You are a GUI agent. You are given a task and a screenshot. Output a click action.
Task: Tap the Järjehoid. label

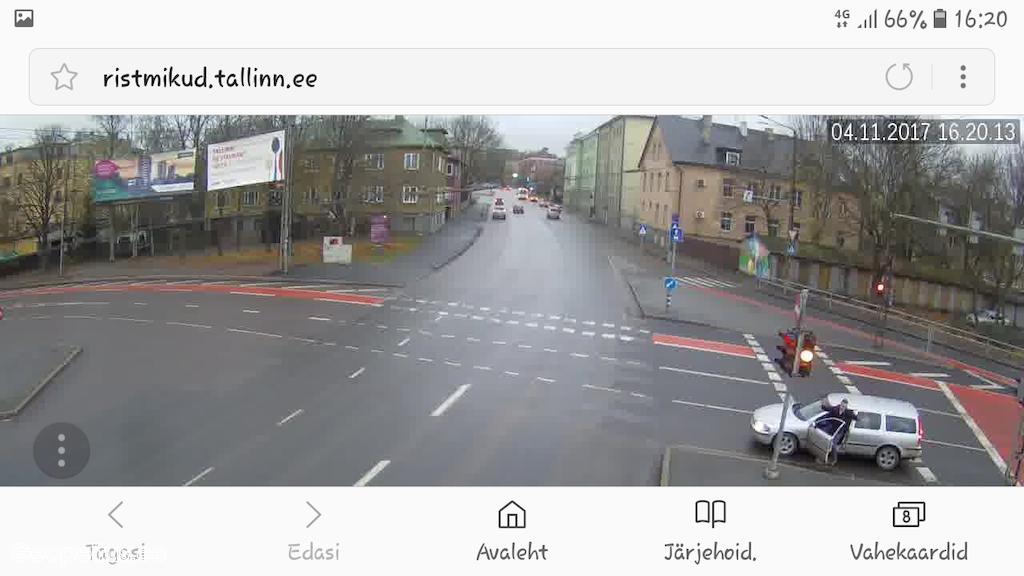tap(711, 552)
